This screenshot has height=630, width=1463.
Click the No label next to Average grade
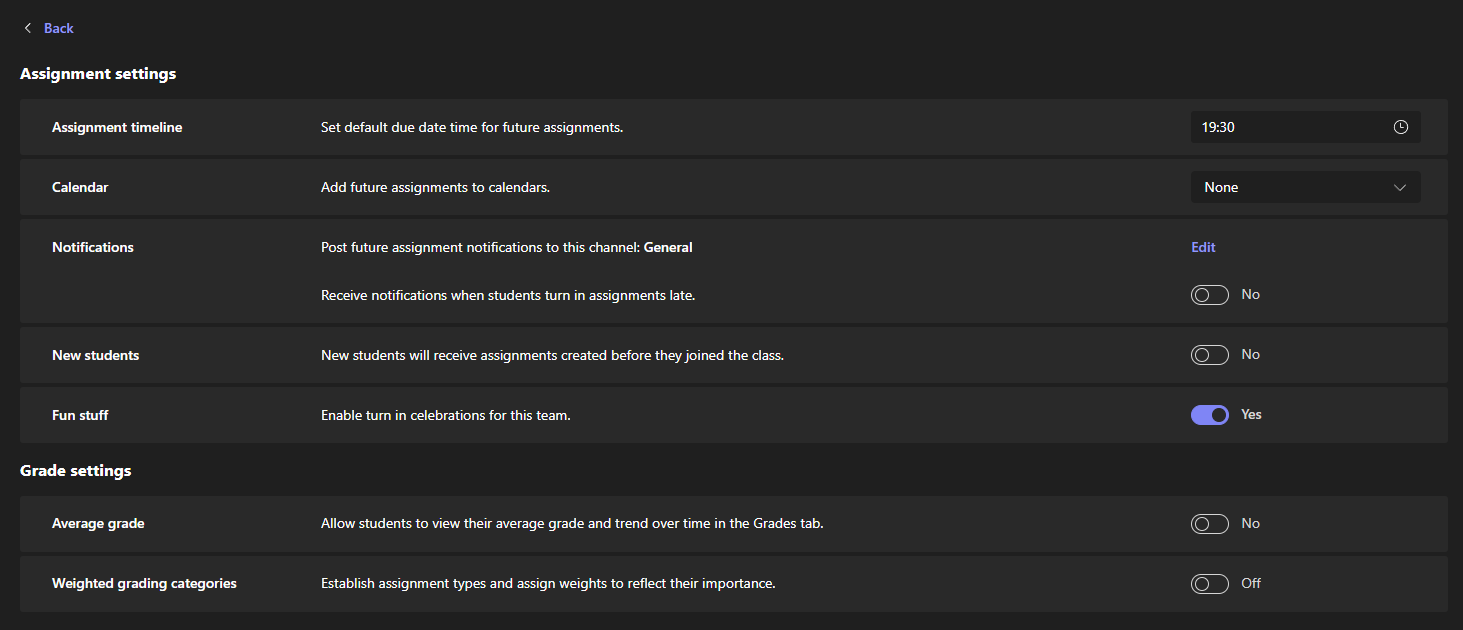tap(1250, 523)
